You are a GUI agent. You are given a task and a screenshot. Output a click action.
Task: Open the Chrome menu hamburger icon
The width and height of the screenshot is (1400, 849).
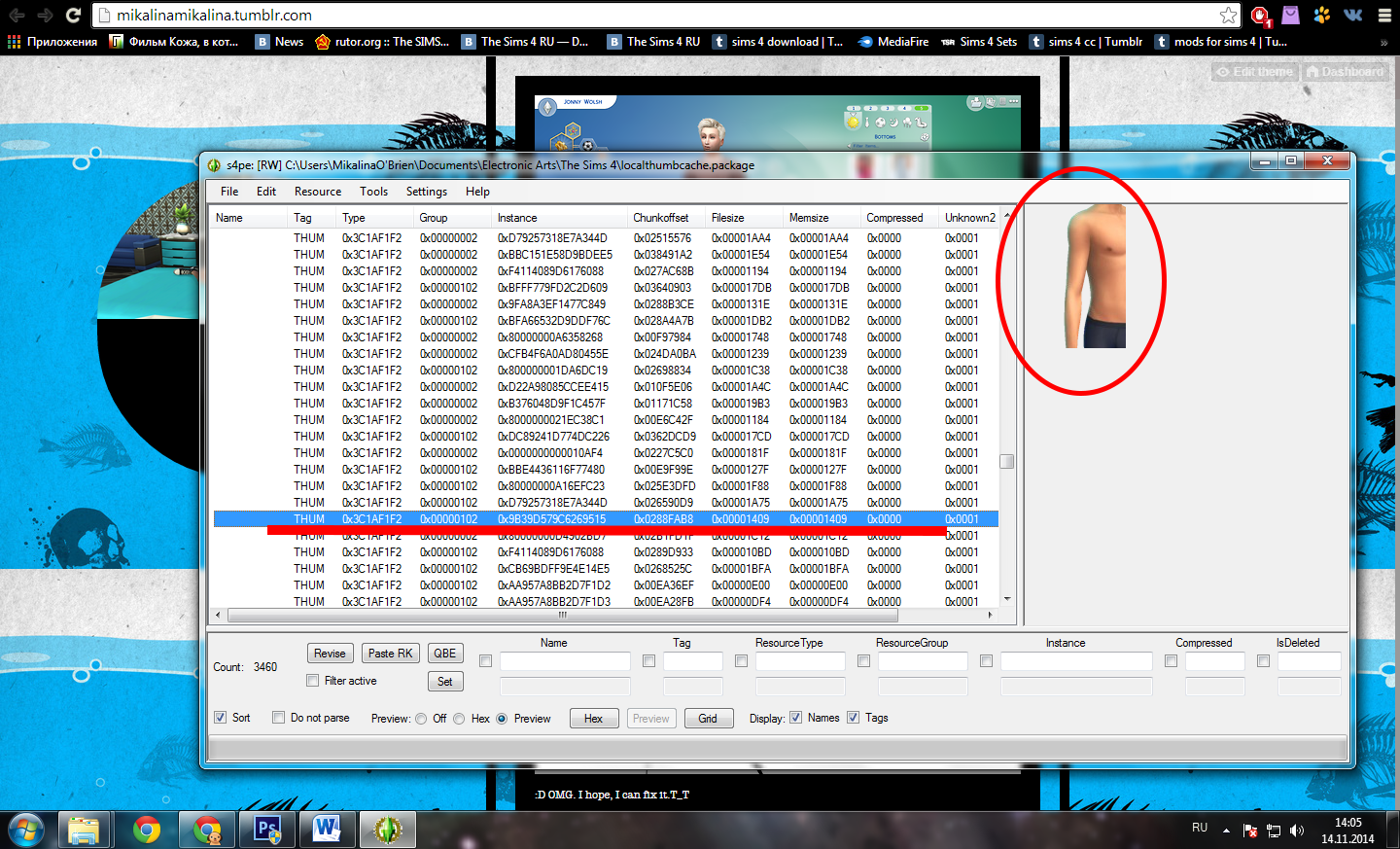point(1383,15)
